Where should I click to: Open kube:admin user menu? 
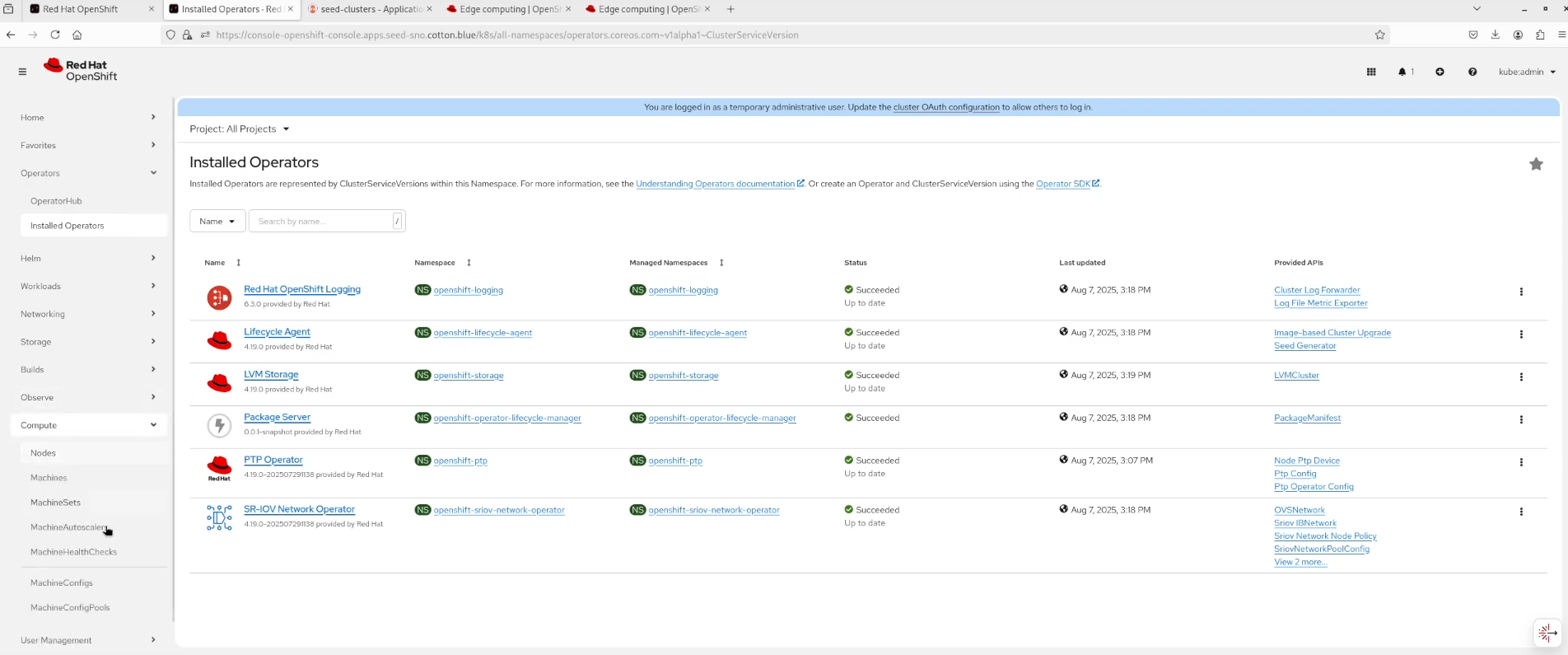[1527, 72]
